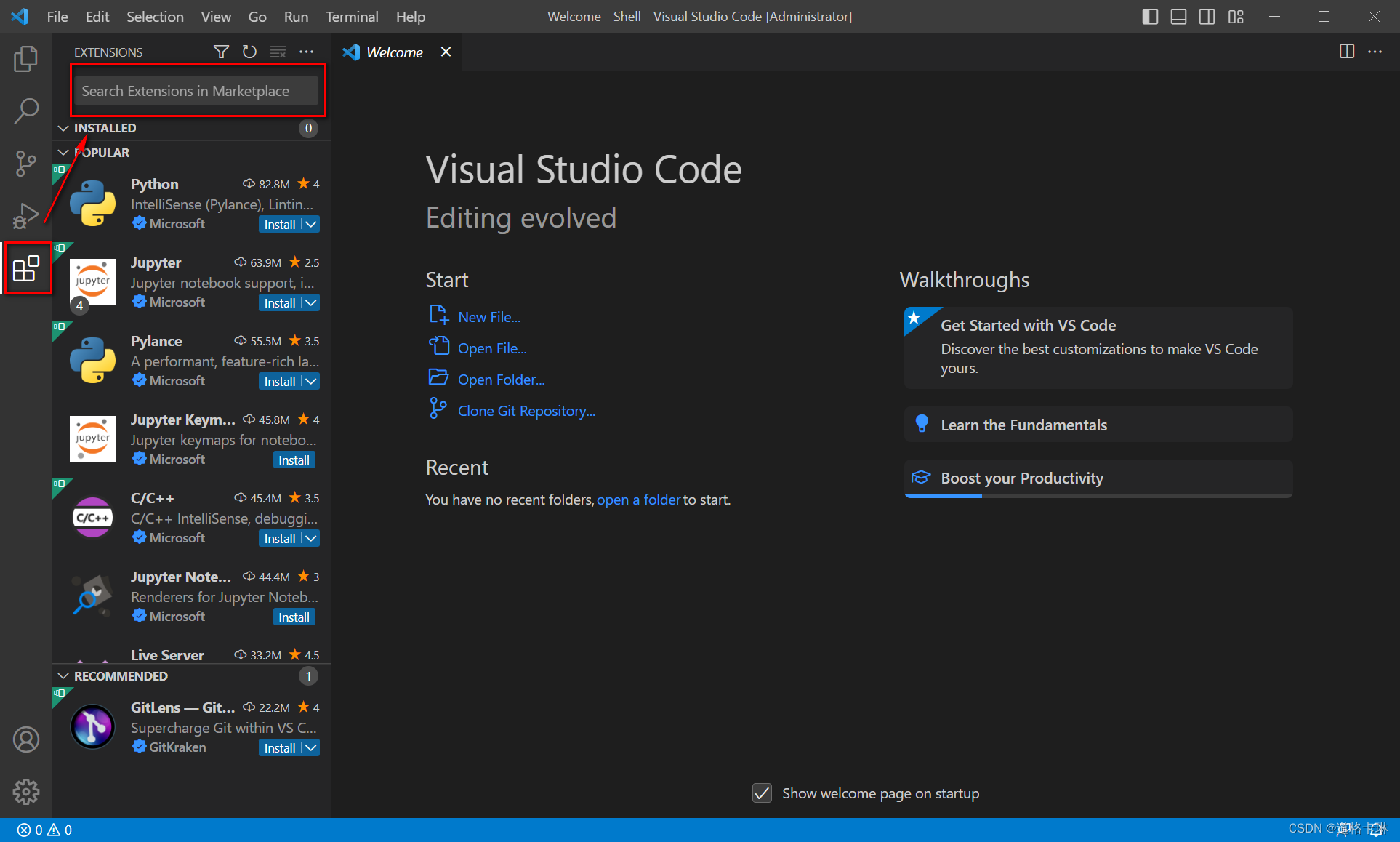Open Jupyter Install dropdown arrow
The image size is (1400, 842).
pos(311,303)
